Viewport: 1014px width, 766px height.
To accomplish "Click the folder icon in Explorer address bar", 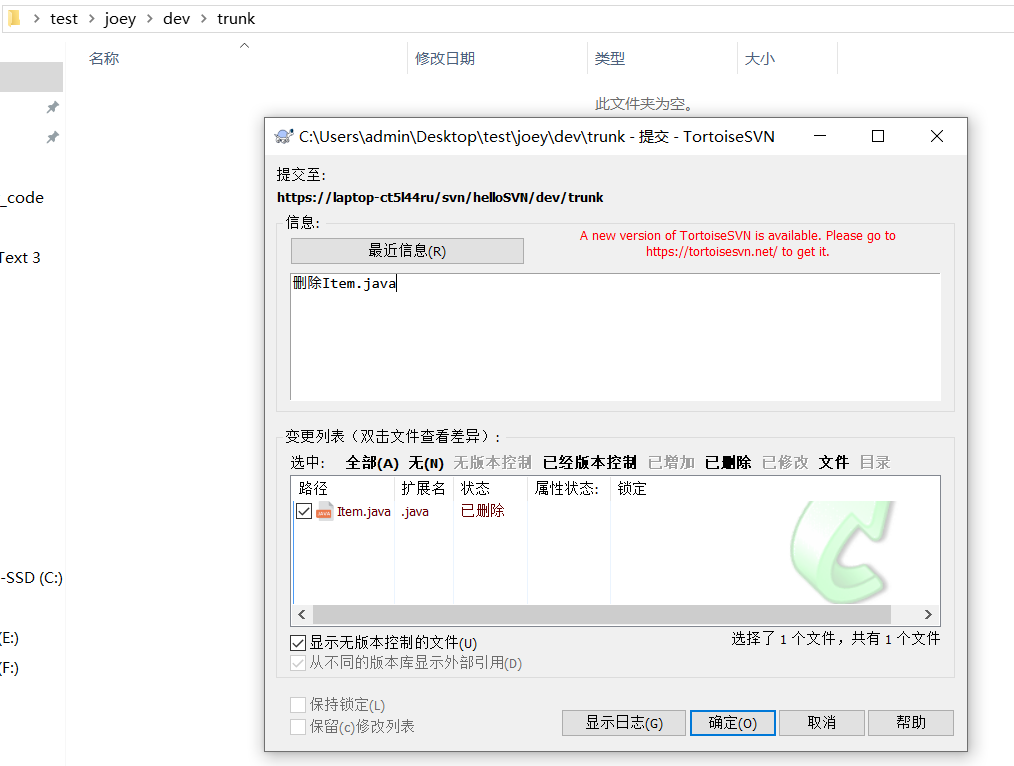I will [x=14, y=18].
